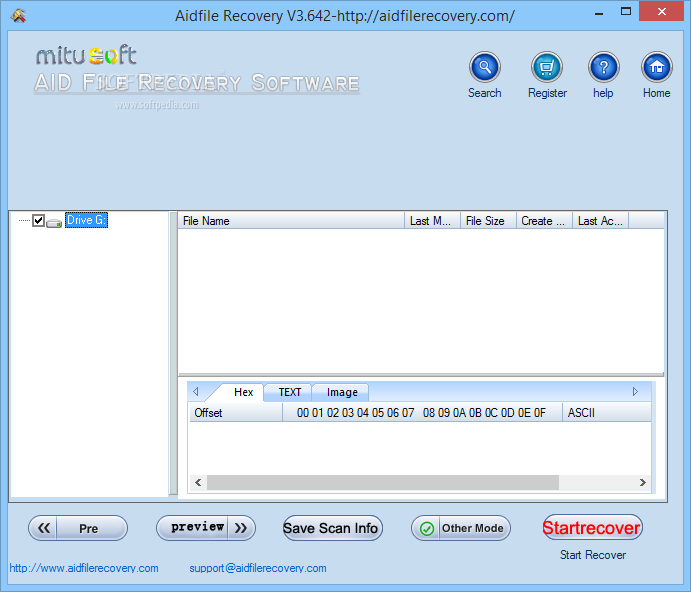Sort by File Name column header

pyautogui.click(x=291, y=220)
